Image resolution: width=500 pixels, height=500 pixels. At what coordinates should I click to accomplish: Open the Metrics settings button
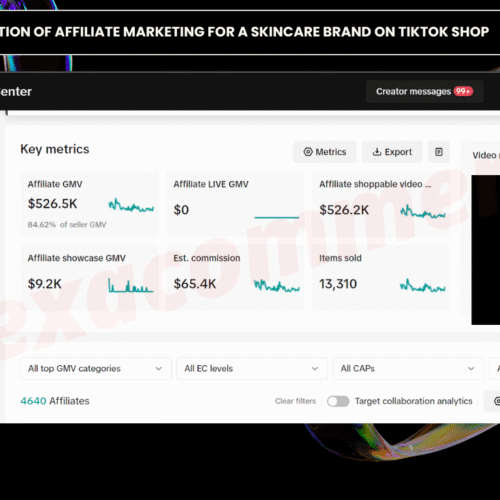[x=325, y=152]
